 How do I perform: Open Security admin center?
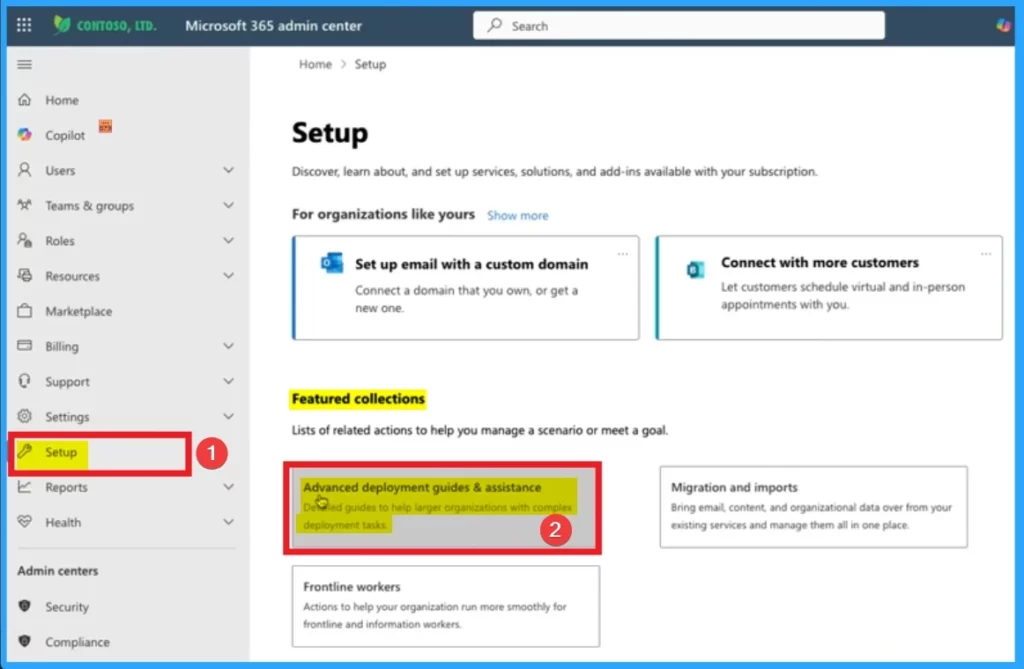[x=67, y=607]
